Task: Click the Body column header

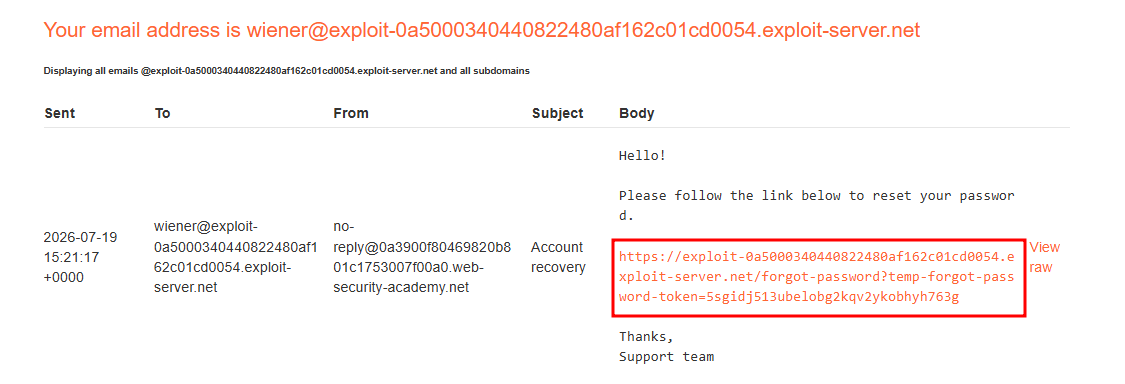Action: pyautogui.click(x=636, y=113)
